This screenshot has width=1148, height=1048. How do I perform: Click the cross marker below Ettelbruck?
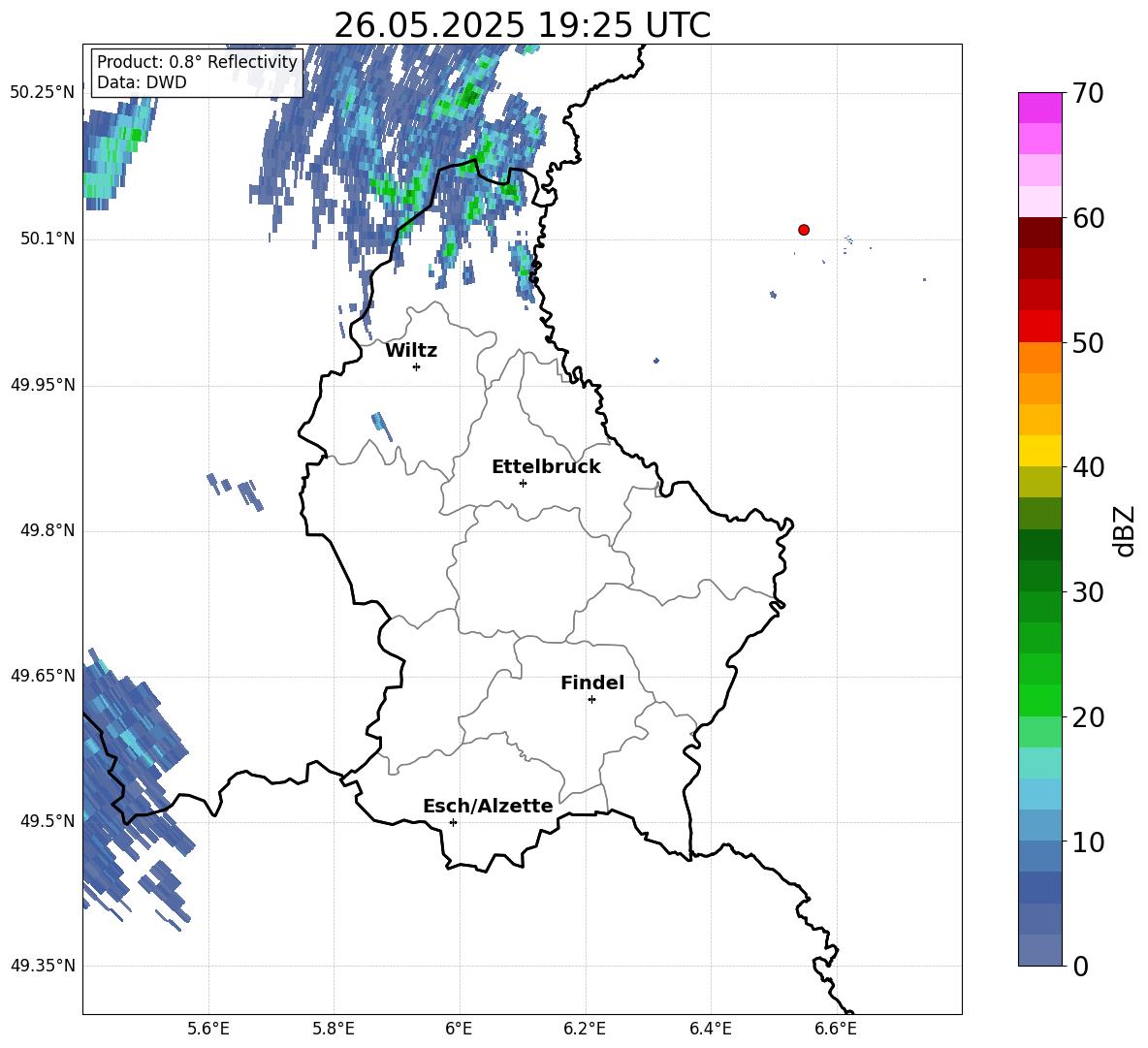(x=523, y=483)
